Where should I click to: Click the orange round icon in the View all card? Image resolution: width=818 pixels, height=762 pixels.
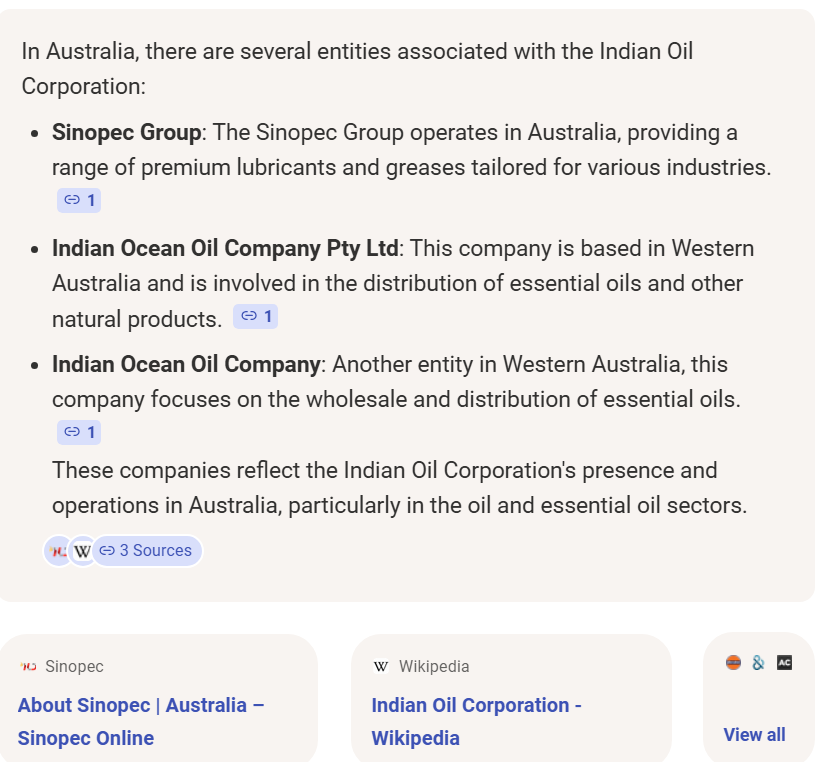(733, 662)
